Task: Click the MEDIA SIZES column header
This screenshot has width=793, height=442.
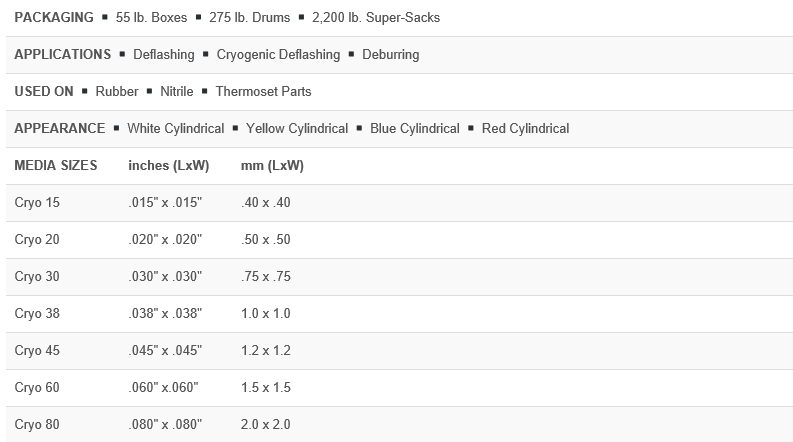Action: [x=56, y=165]
